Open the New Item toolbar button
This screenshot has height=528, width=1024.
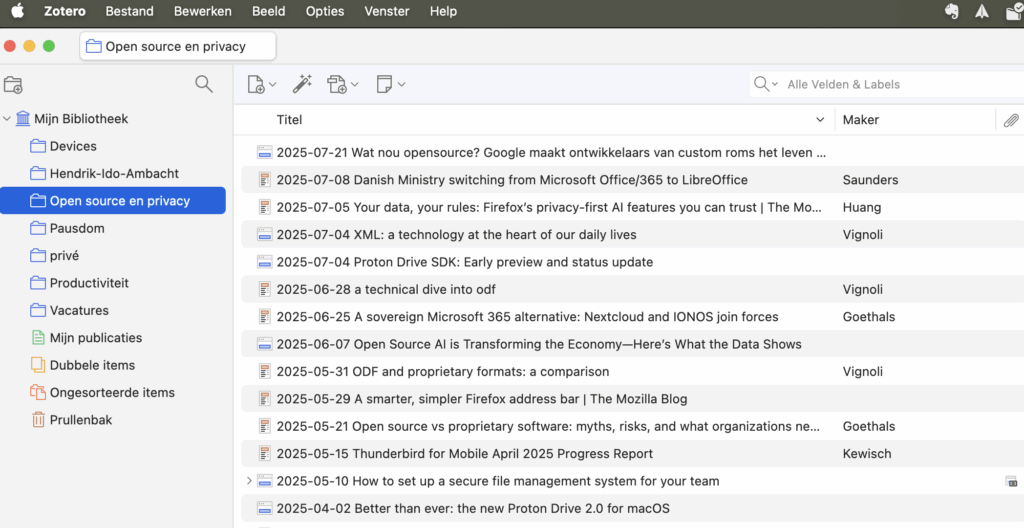(262, 84)
